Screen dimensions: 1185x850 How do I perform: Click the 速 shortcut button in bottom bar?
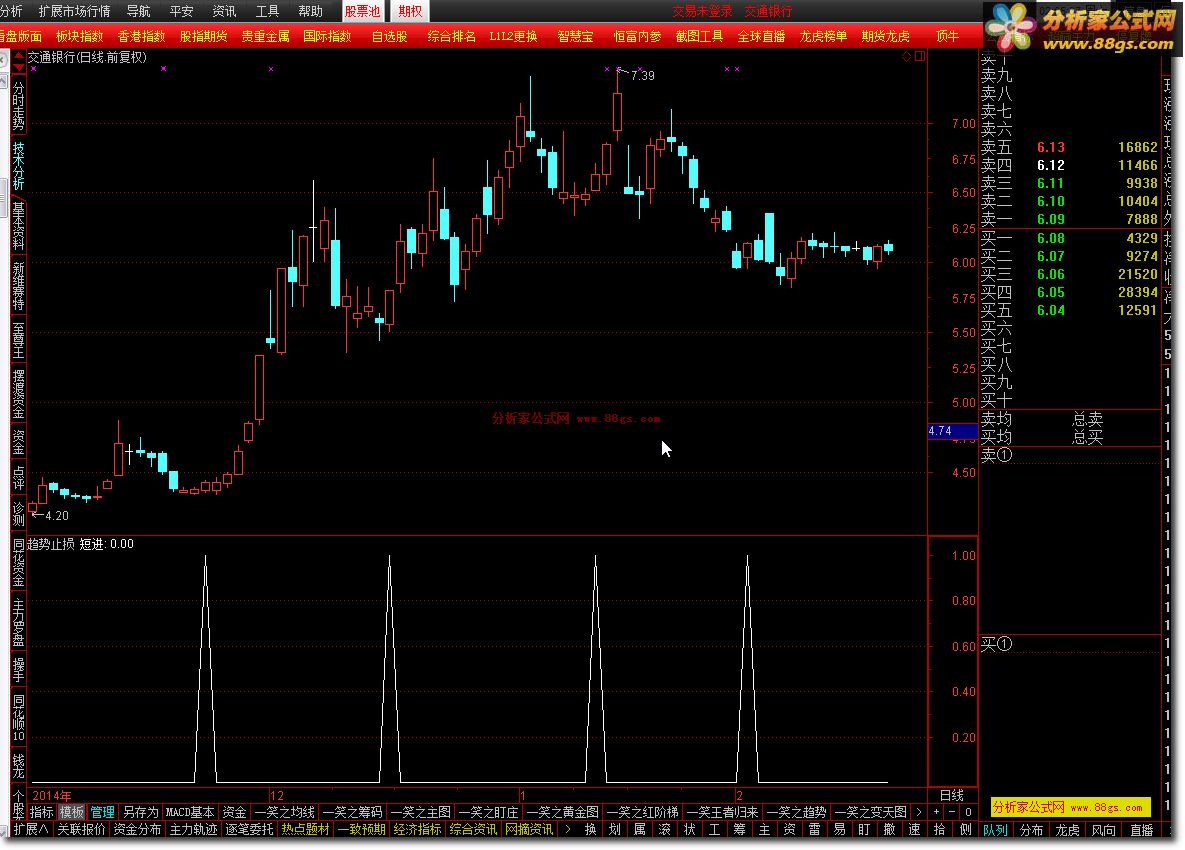tap(914, 830)
